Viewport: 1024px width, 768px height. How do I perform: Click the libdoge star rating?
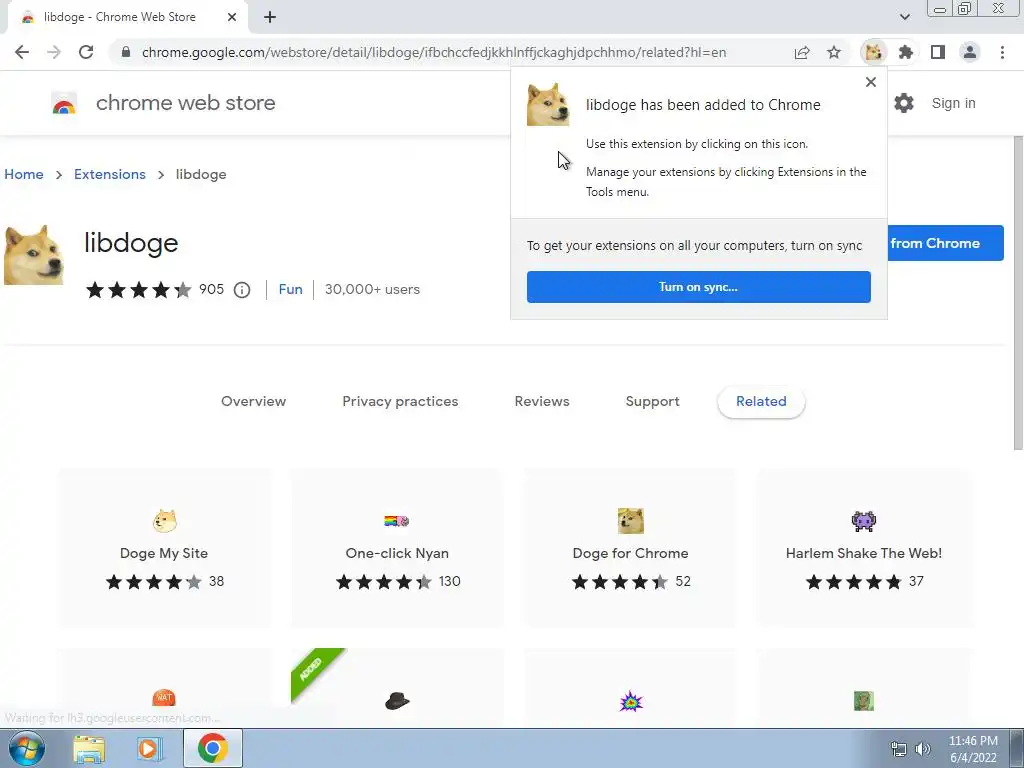pos(138,290)
